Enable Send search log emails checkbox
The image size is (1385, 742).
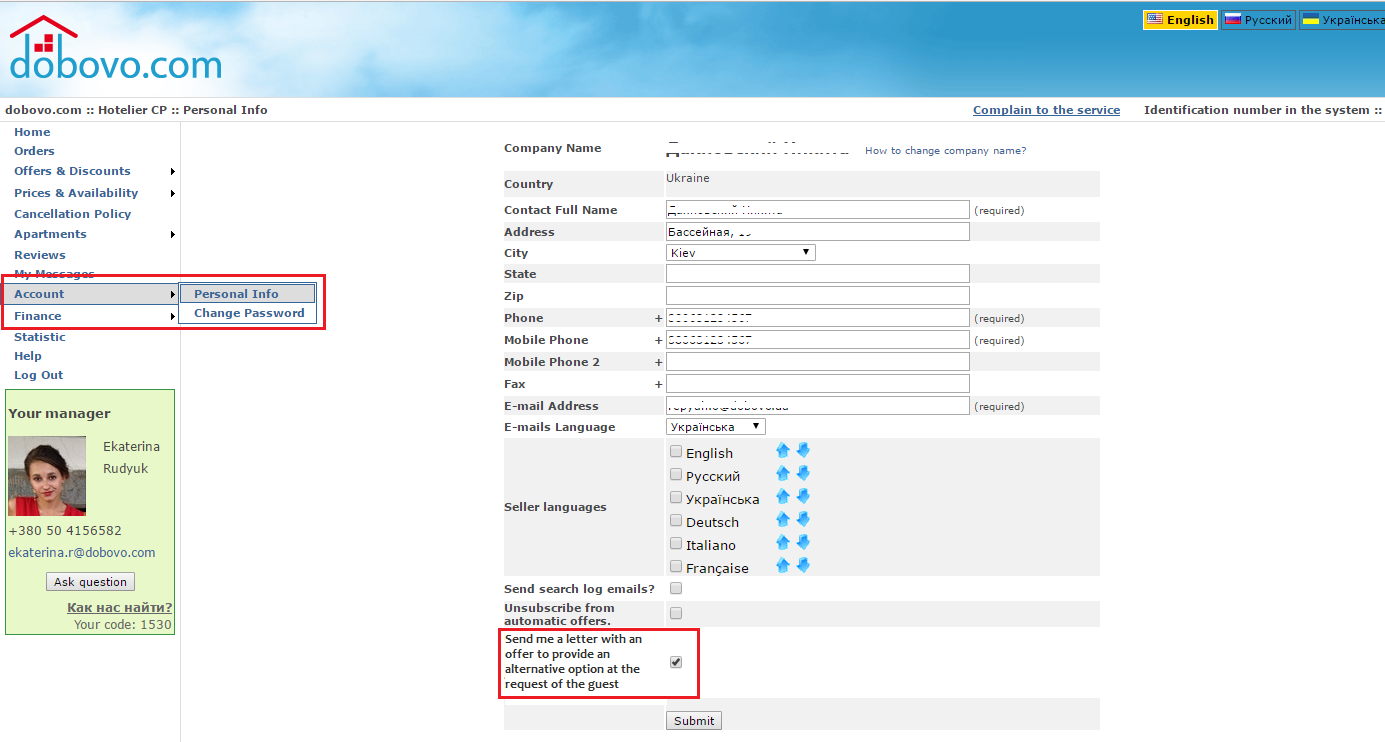[x=676, y=589]
